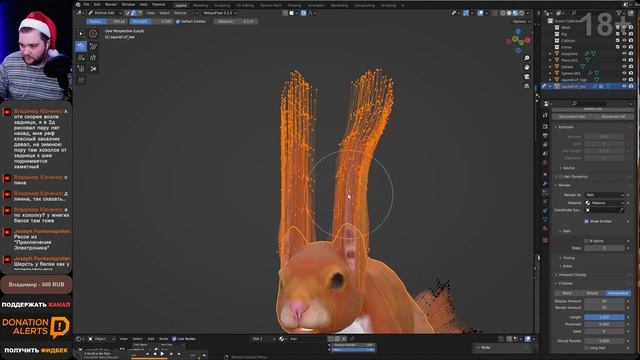Activate the Select Box tool
This screenshot has height=360, width=640.
point(81,33)
